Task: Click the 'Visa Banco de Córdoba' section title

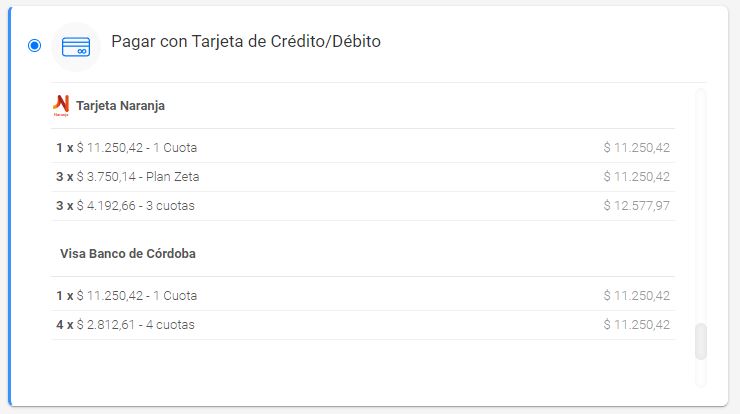Action: pos(128,253)
